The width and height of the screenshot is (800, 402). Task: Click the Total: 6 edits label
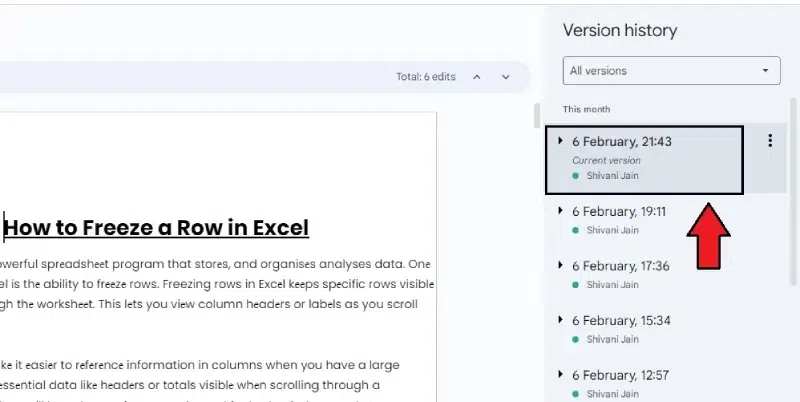point(426,77)
